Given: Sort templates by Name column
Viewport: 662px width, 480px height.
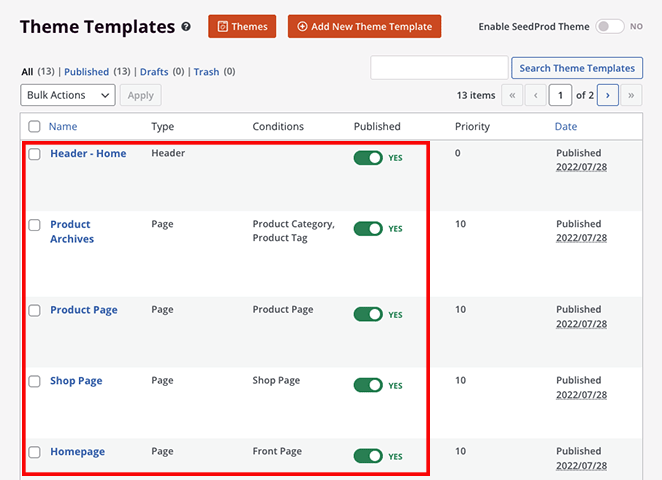Looking at the screenshot, I should tap(63, 127).
